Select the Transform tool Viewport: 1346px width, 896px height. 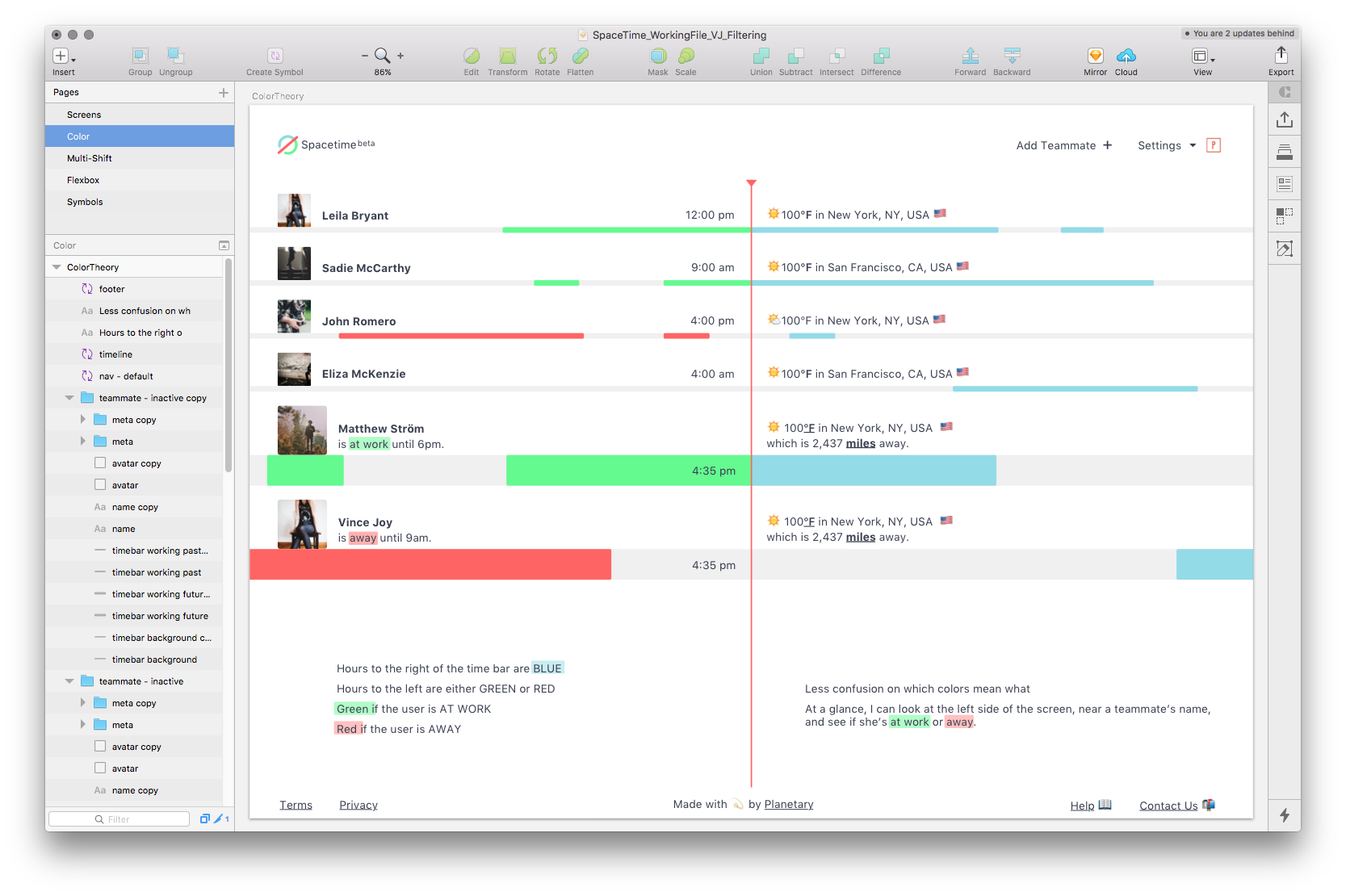tap(508, 56)
